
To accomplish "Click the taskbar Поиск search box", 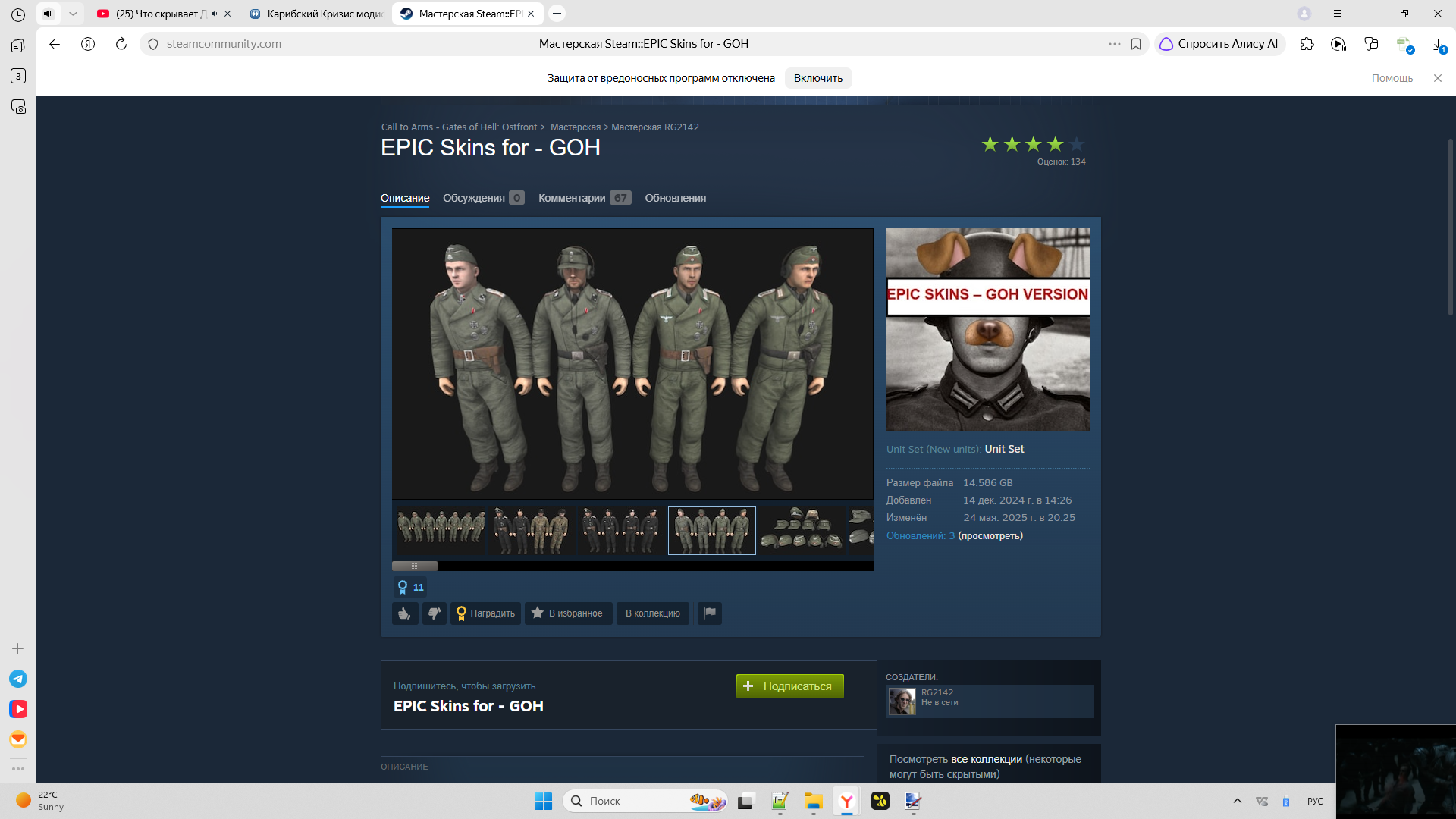I will [x=645, y=801].
